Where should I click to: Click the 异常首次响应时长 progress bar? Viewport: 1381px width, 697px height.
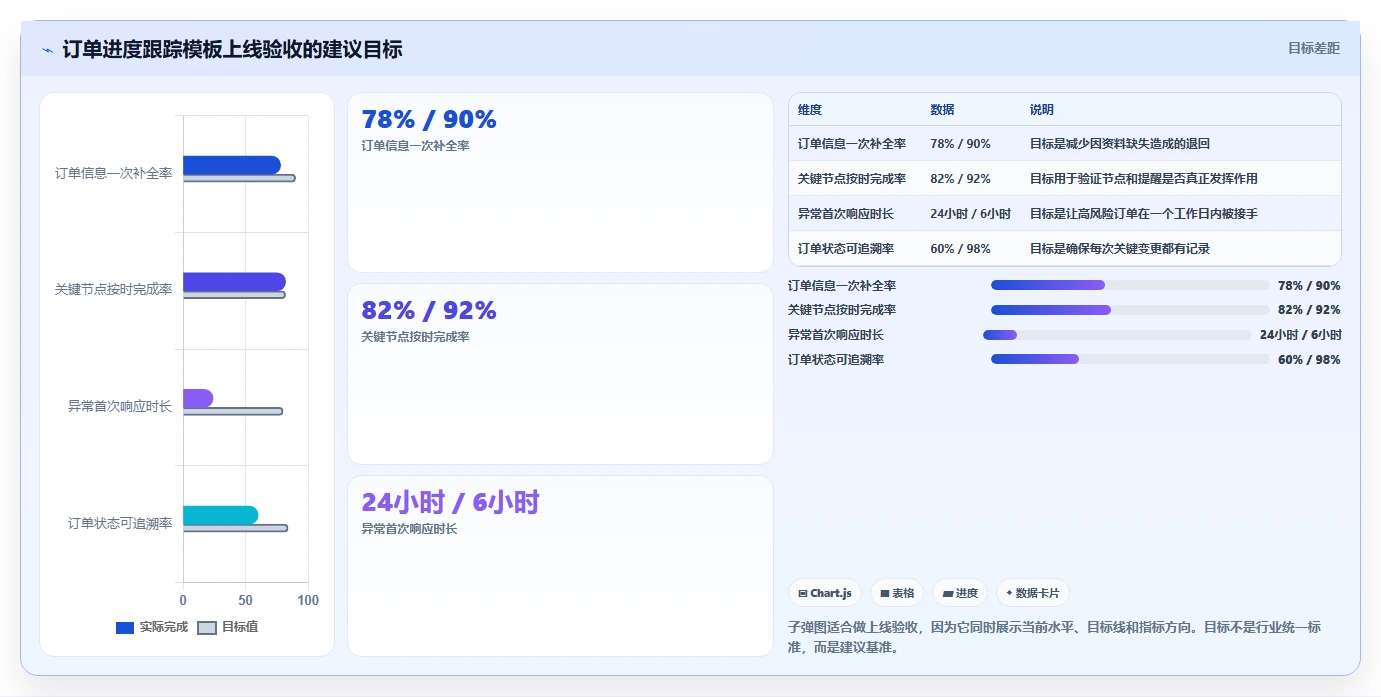point(1117,335)
